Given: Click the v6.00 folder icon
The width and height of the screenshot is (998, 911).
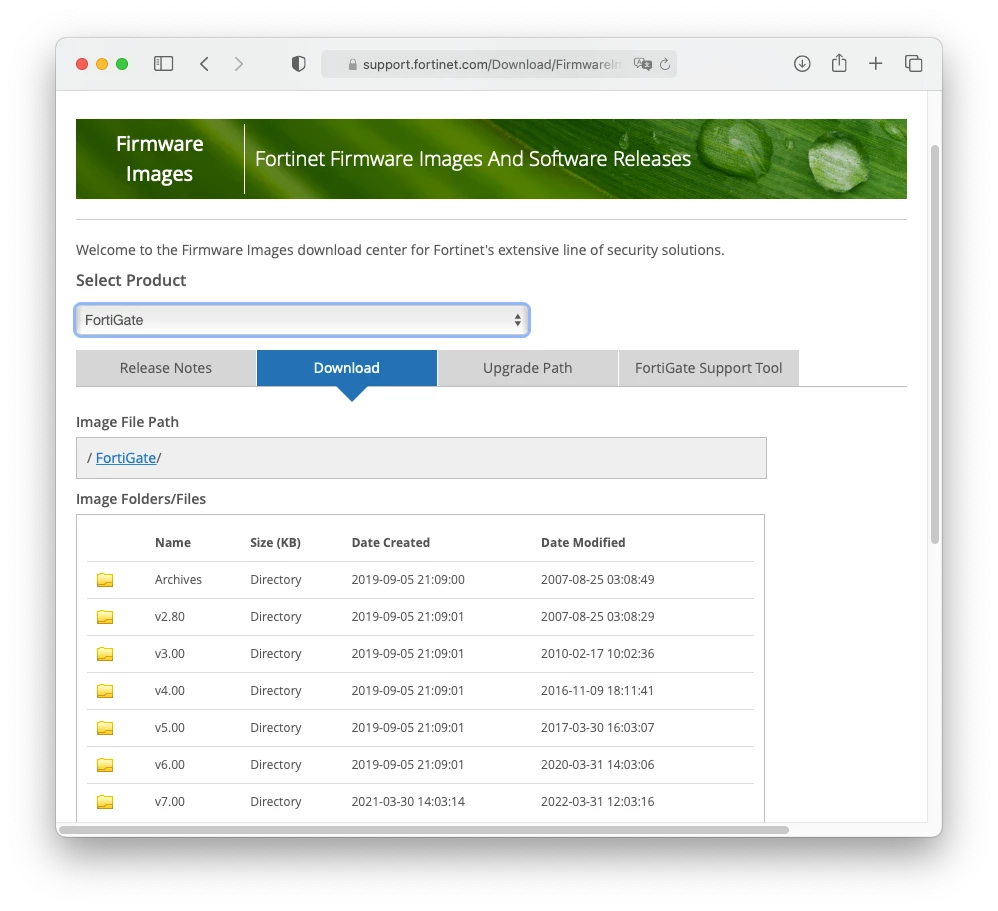Looking at the screenshot, I should tap(105, 765).
